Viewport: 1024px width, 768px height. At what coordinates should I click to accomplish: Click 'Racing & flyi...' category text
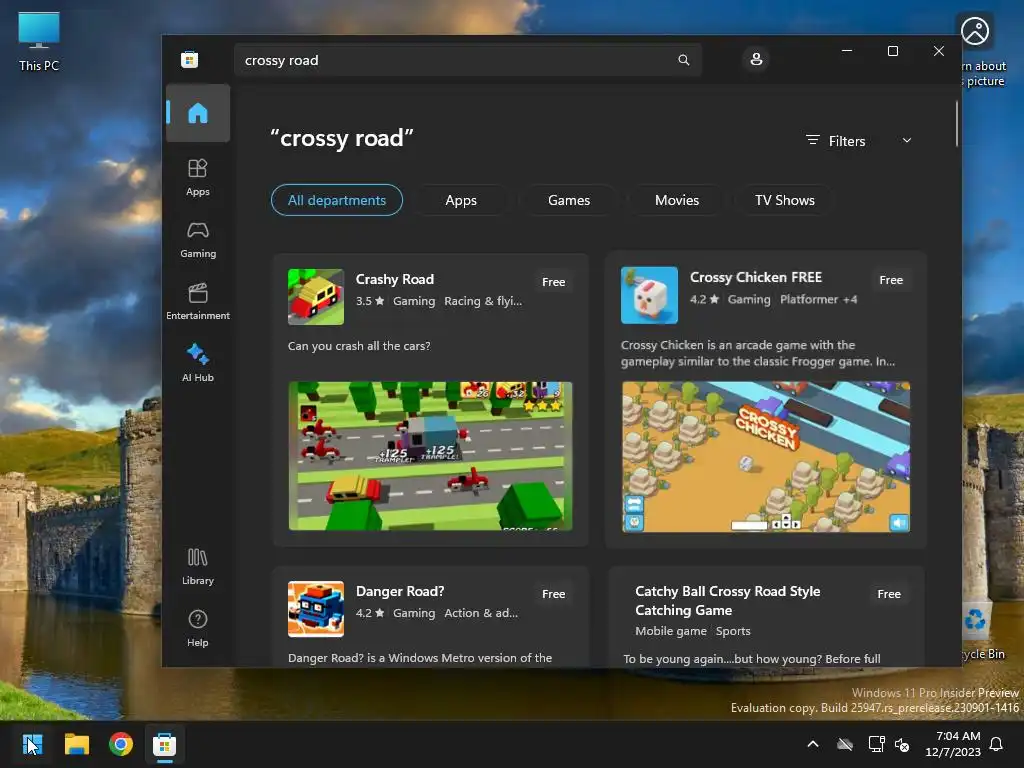point(483,301)
